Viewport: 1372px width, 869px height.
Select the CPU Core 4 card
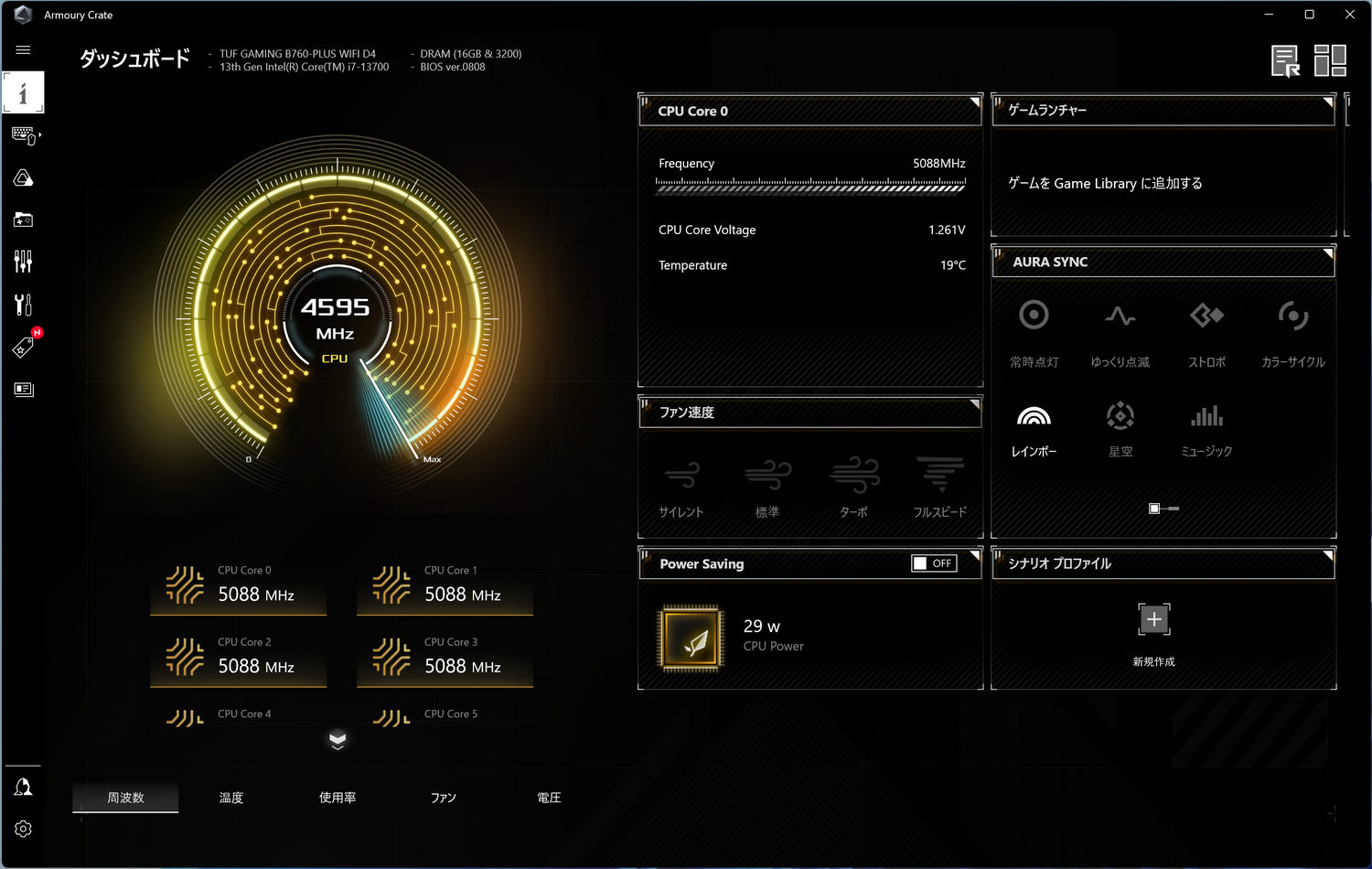tap(239, 716)
